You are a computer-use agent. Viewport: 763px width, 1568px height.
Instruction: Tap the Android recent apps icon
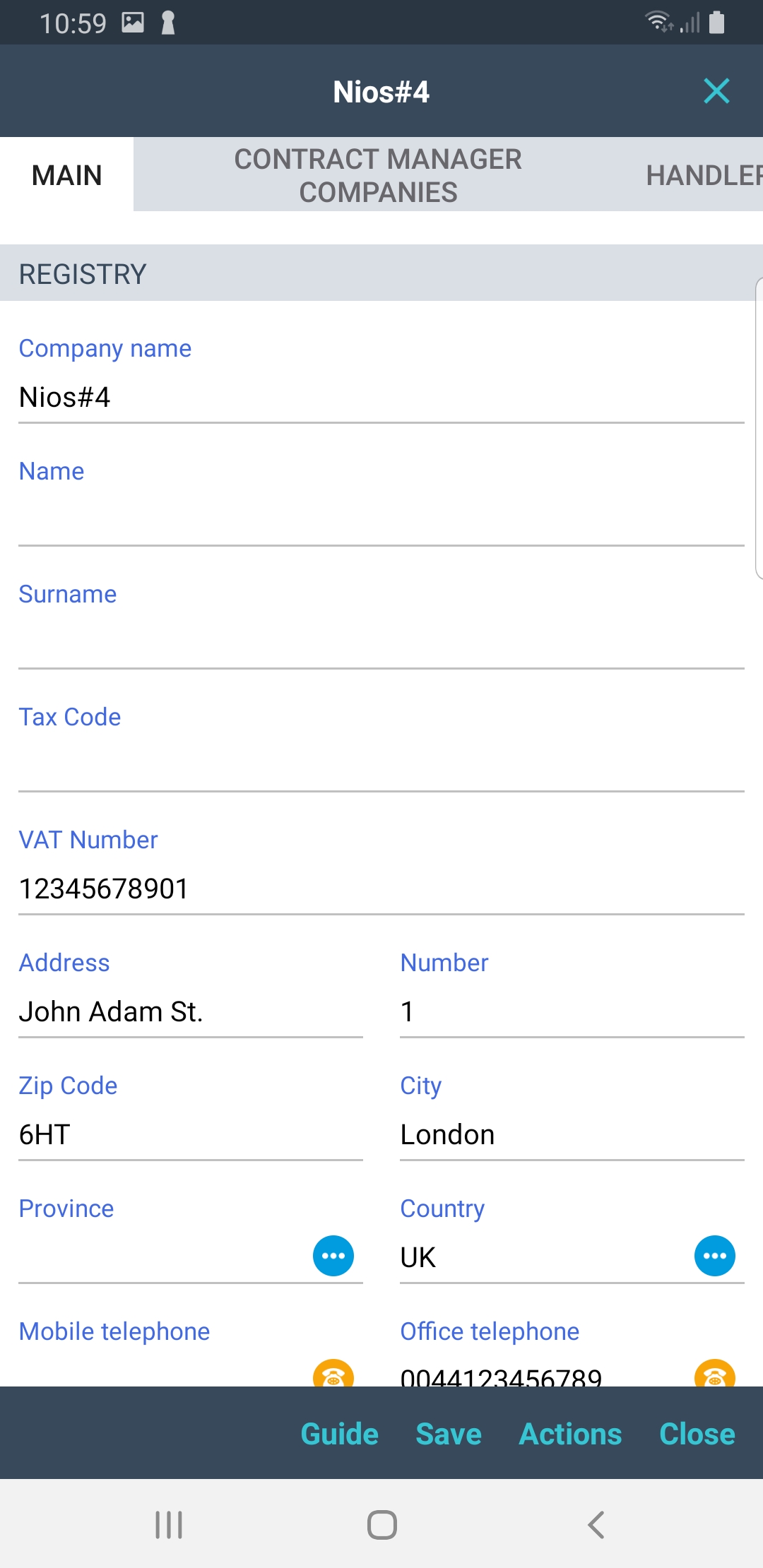(x=169, y=1525)
